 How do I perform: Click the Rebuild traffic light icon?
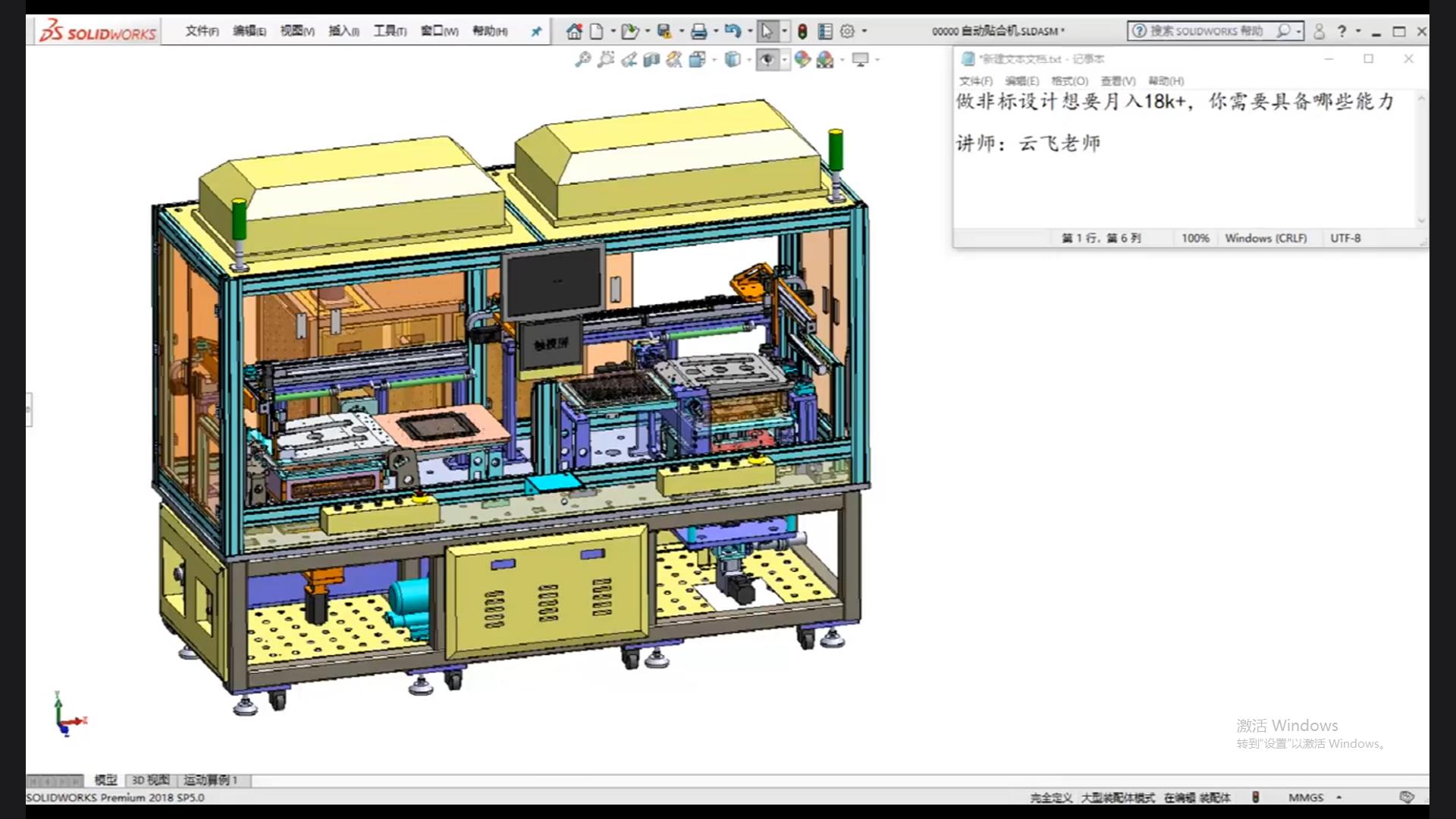[802, 31]
